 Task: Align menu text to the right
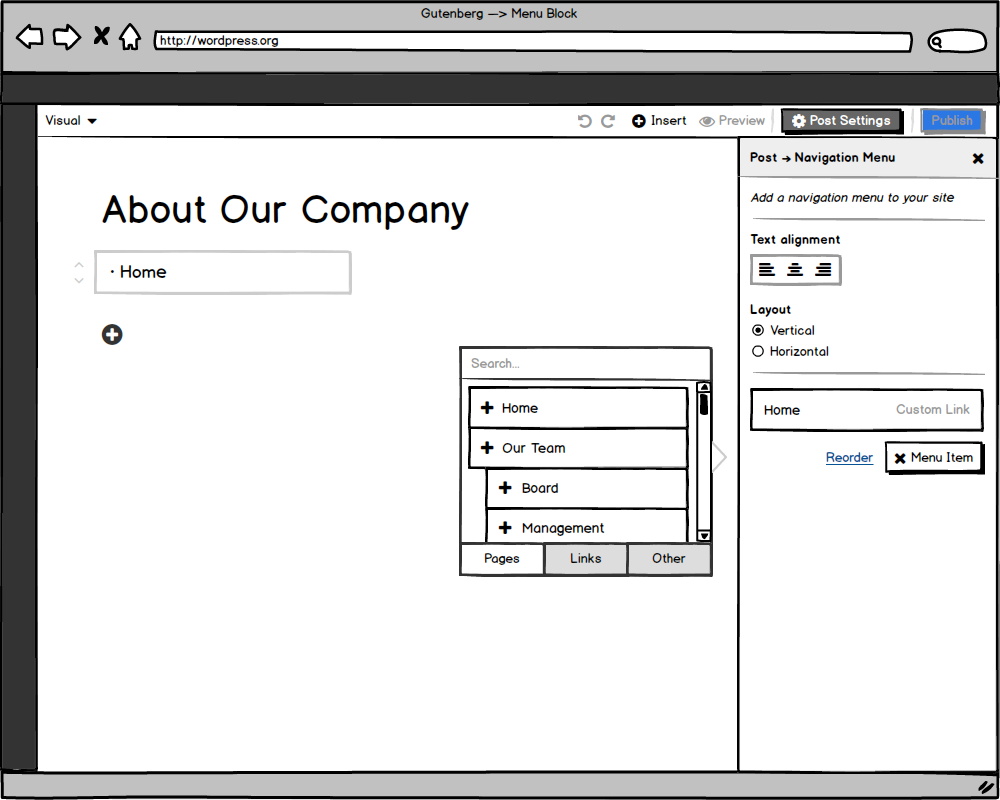click(823, 270)
